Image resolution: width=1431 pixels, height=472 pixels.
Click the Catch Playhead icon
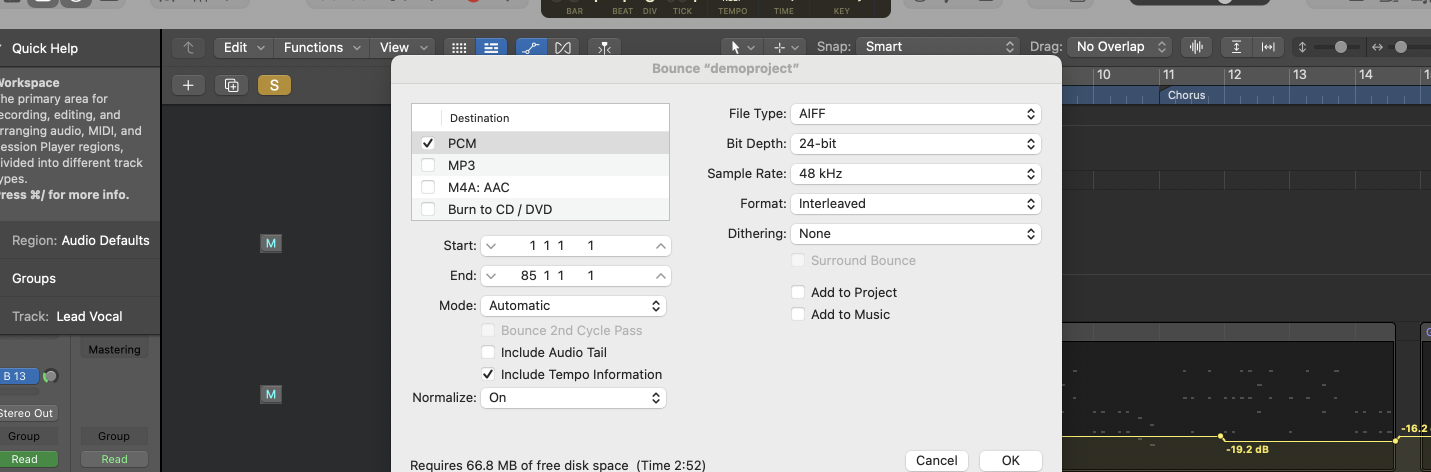tap(604, 47)
